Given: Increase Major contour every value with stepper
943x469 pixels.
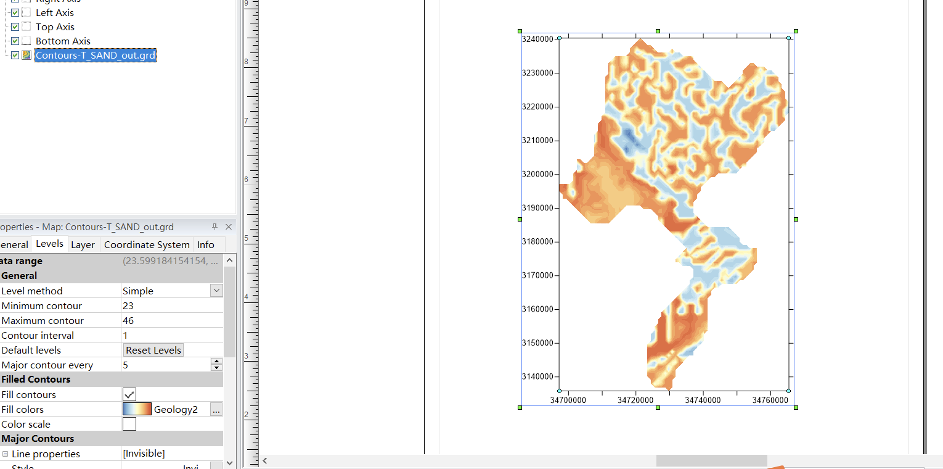Looking at the screenshot, I should (x=218, y=362).
